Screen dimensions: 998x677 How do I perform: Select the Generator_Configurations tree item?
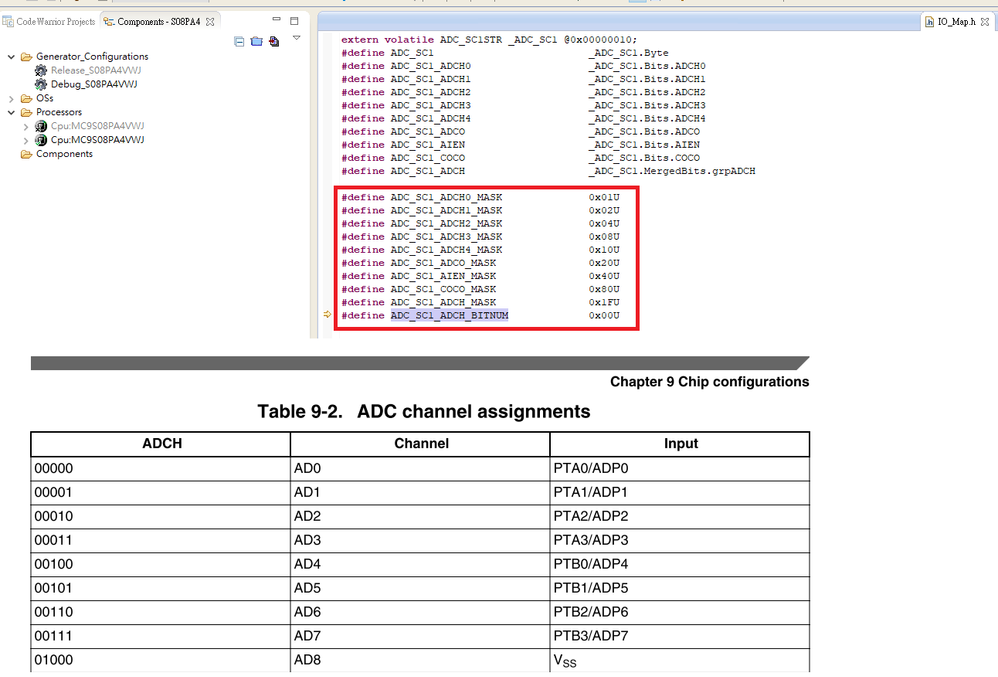[x=92, y=57]
